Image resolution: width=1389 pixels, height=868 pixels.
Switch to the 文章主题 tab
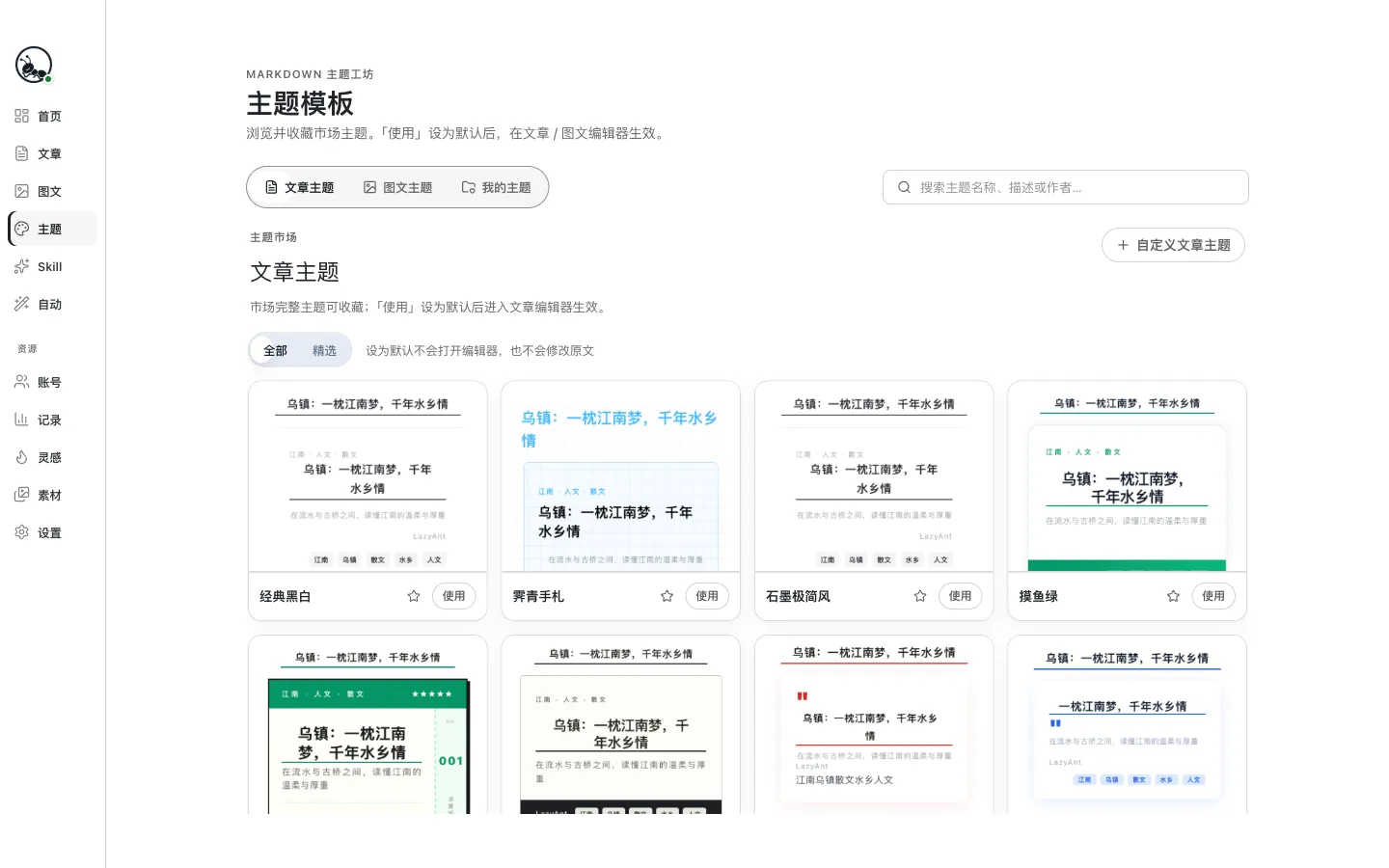299,187
